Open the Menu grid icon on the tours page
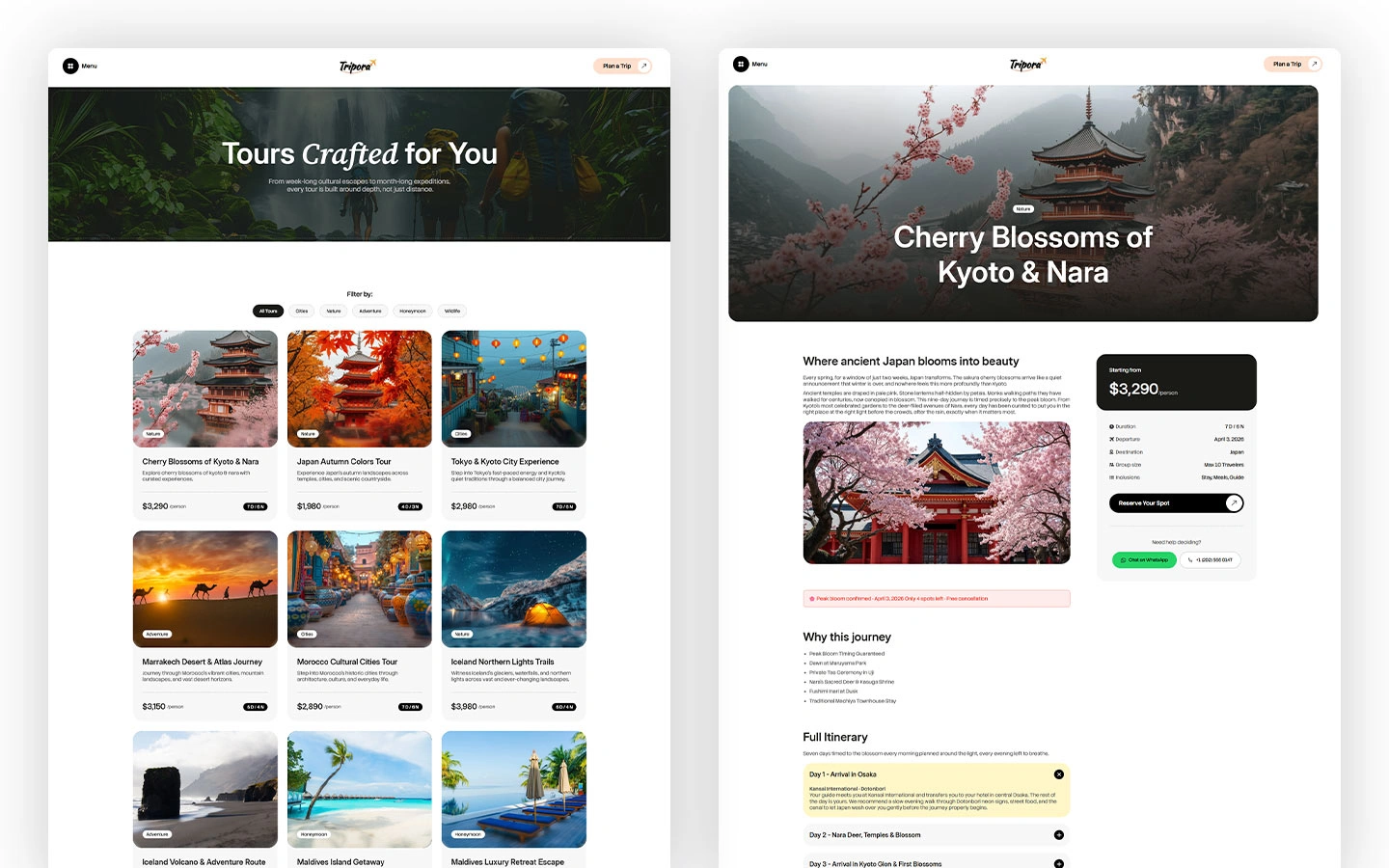The width and height of the screenshot is (1389, 868). click(70, 66)
